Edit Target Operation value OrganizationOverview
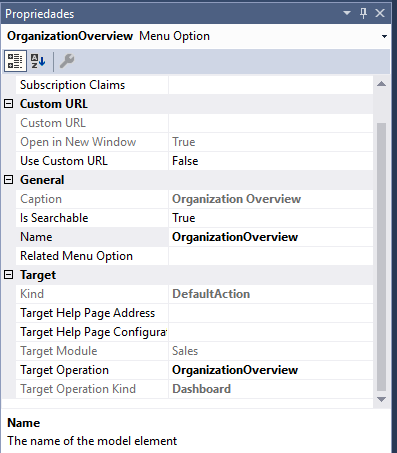The width and height of the screenshot is (397, 453). click(271, 370)
